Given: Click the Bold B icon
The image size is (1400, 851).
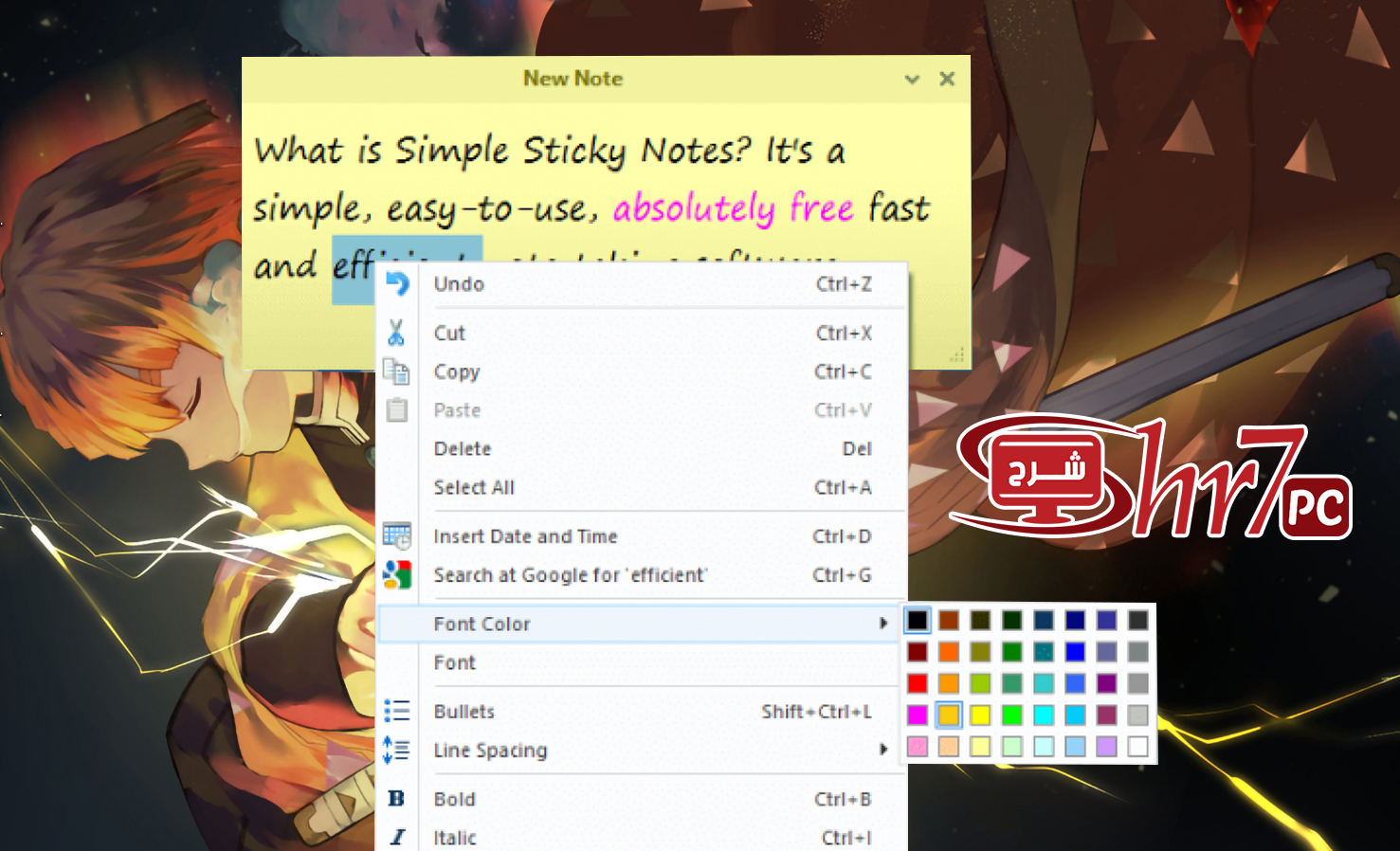Looking at the screenshot, I should click(396, 799).
